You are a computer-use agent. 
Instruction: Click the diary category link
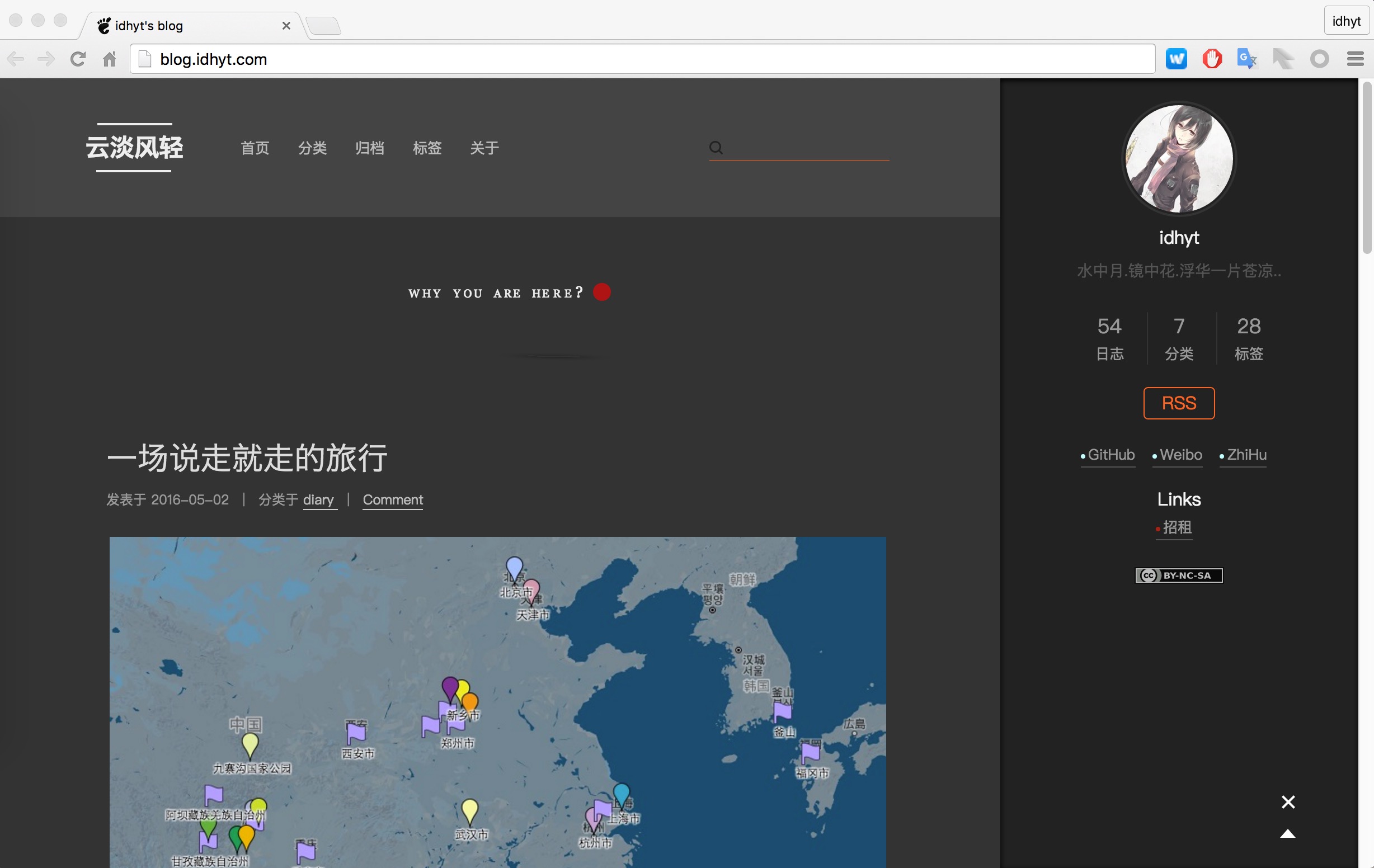(x=318, y=499)
